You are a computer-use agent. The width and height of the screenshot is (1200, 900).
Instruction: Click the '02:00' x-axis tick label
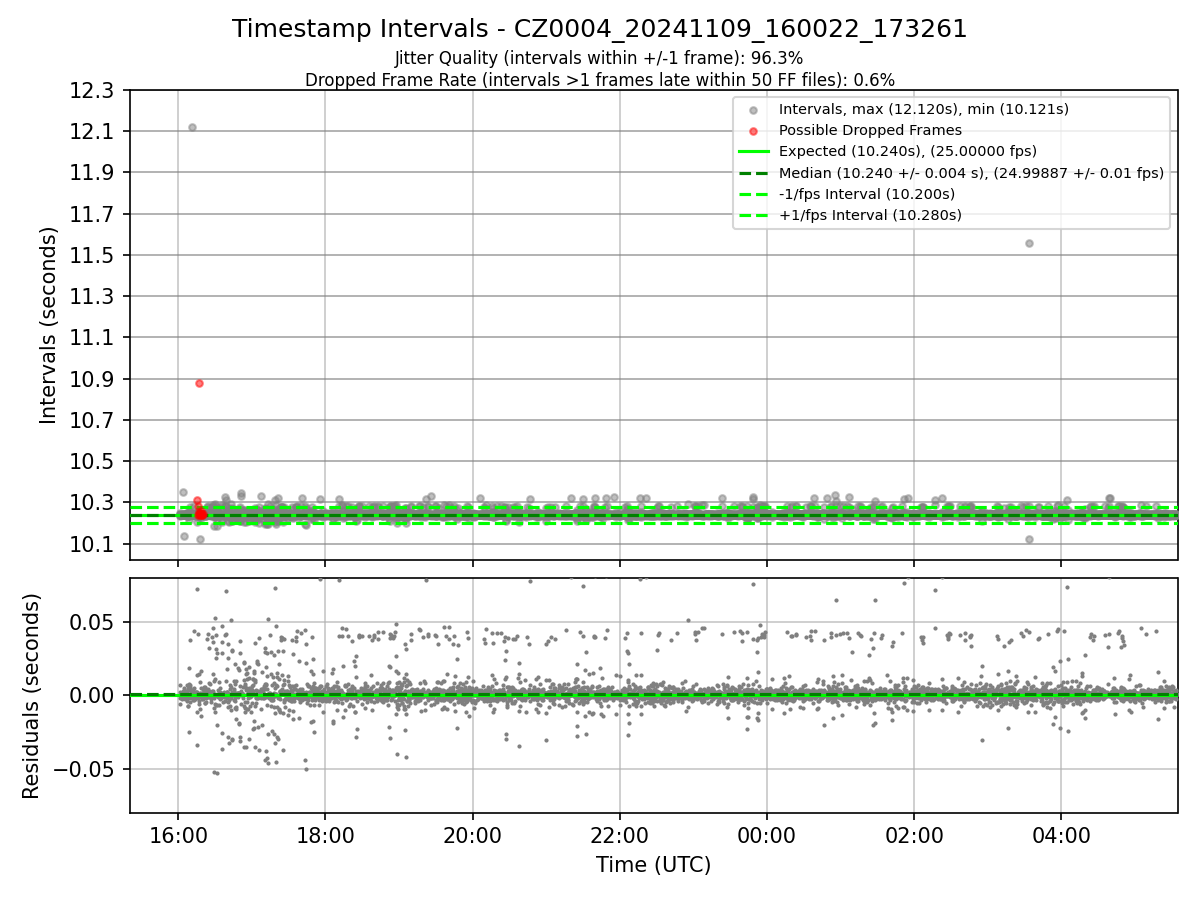pos(913,834)
